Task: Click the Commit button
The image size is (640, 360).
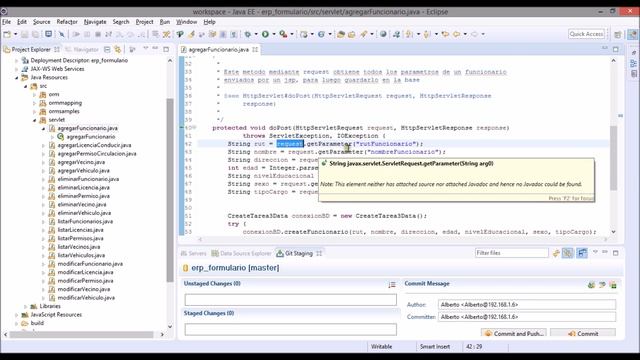Action: [x=583, y=333]
